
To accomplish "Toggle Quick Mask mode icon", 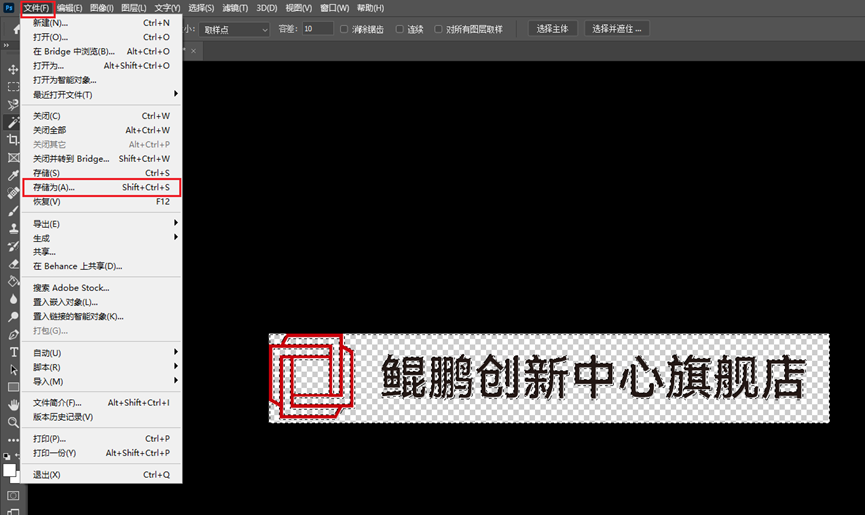I will (x=13, y=496).
